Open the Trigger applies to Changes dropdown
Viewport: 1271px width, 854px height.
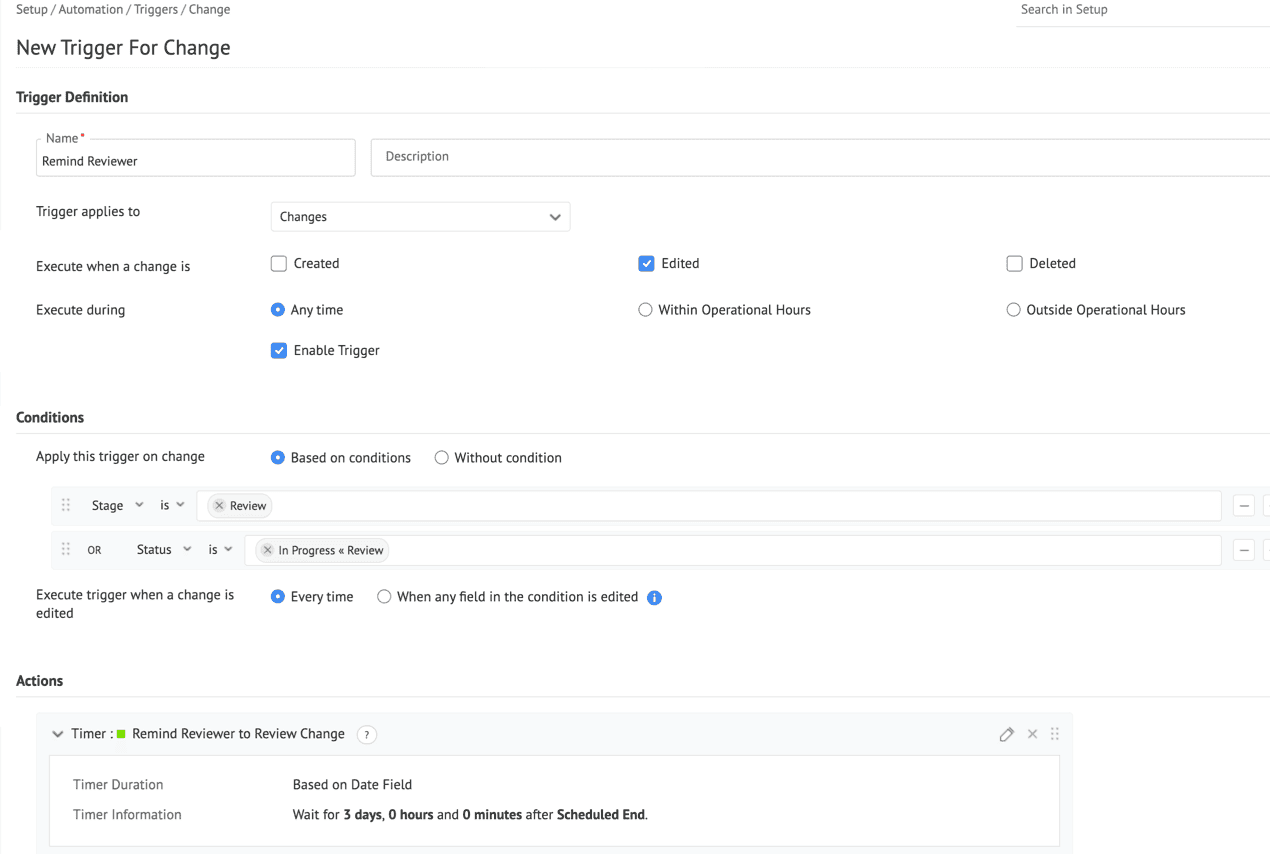[420, 217]
